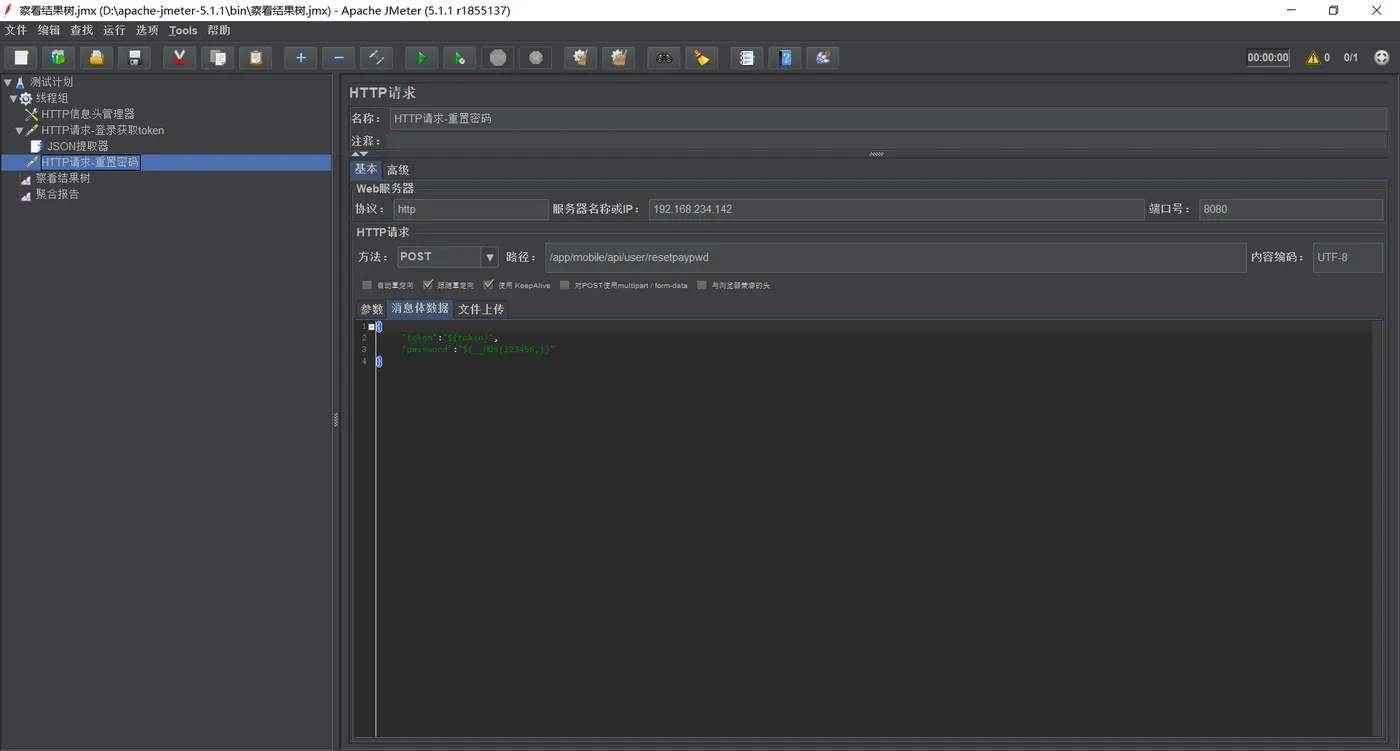Select JSON提取器 in the tree
Image resolution: width=1400 pixels, height=751 pixels.
pyautogui.click(x=78, y=147)
